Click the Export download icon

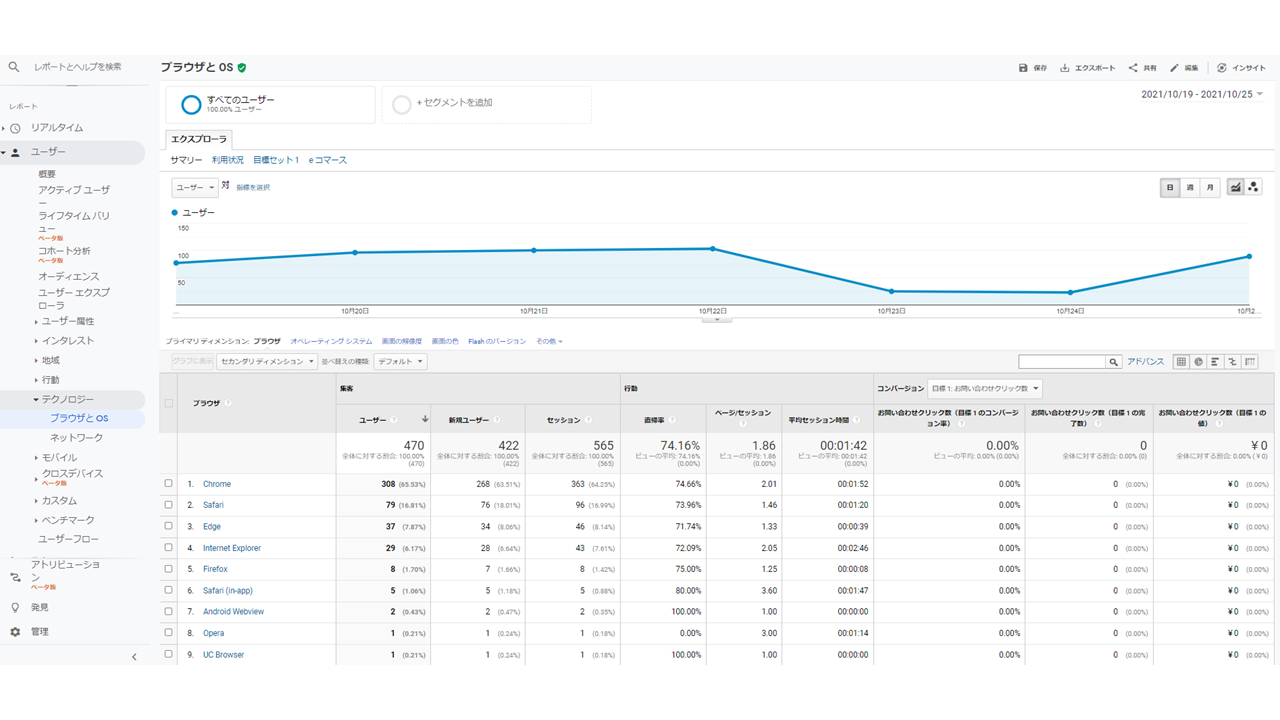click(1065, 68)
